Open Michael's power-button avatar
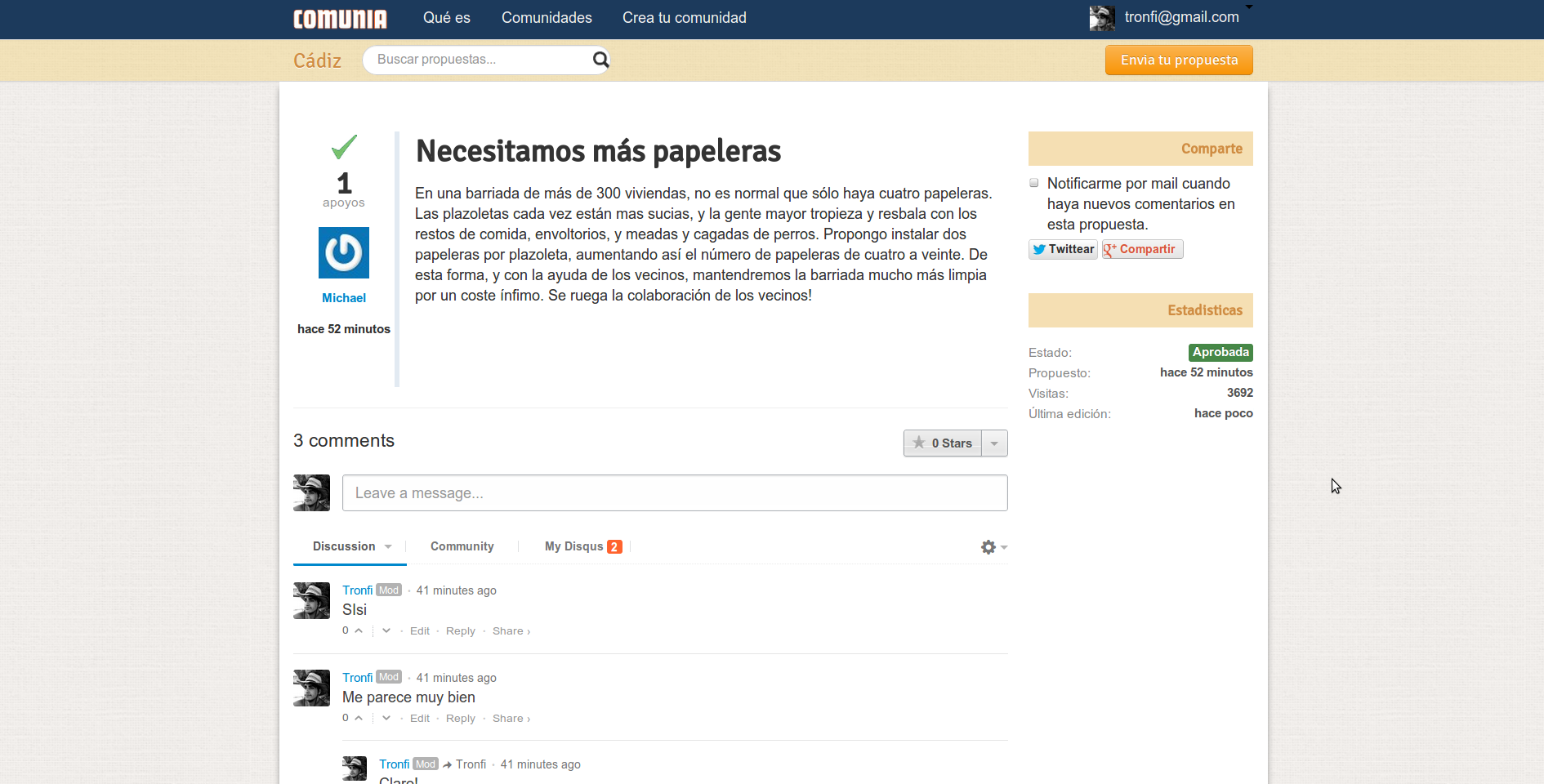 pos(343,253)
